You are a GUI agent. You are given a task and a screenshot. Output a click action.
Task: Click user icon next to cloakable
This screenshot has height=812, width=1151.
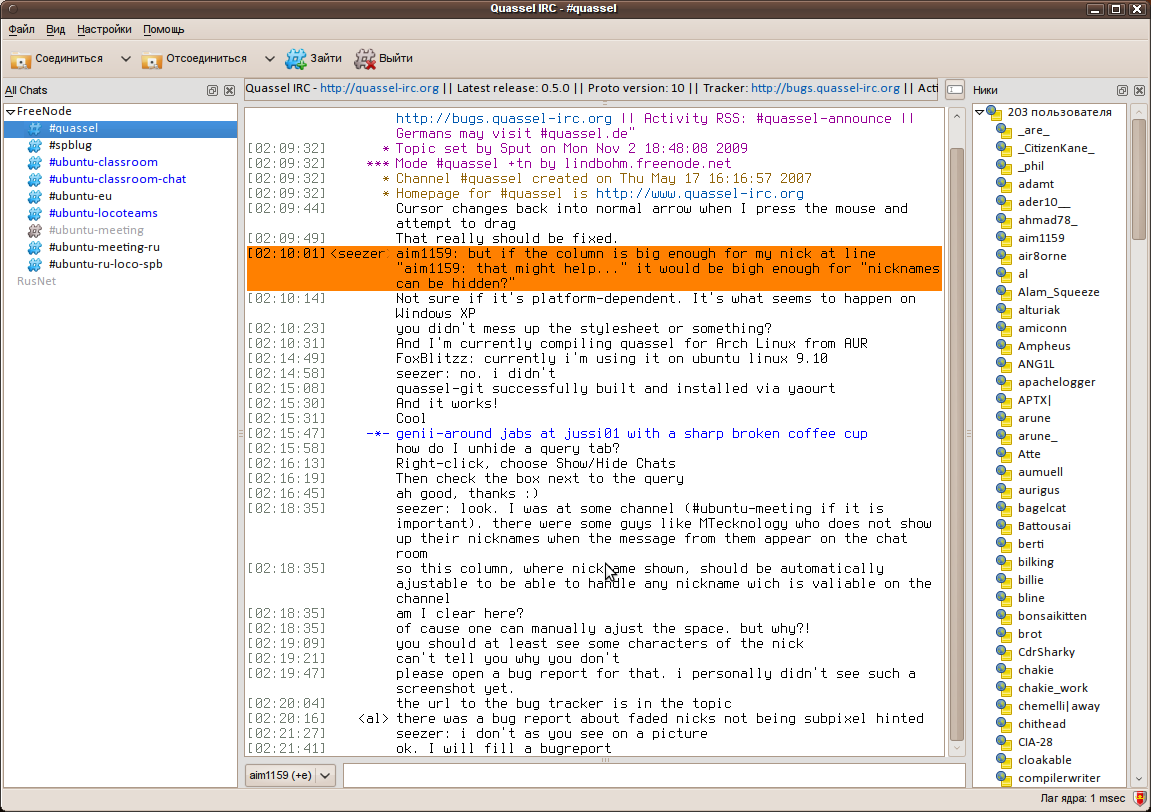coord(1004,760)
